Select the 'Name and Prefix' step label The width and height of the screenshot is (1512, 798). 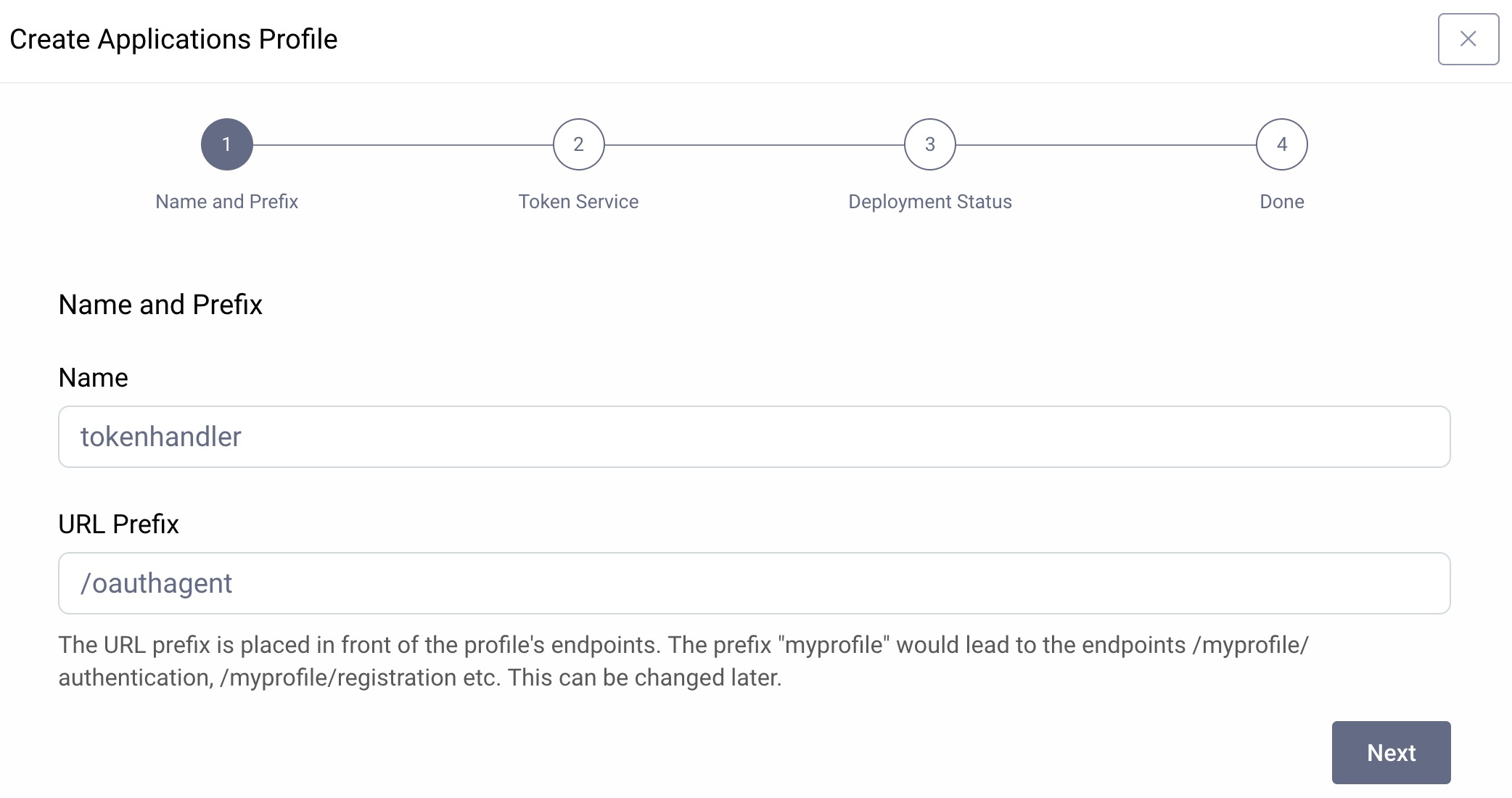click(226, 202)
